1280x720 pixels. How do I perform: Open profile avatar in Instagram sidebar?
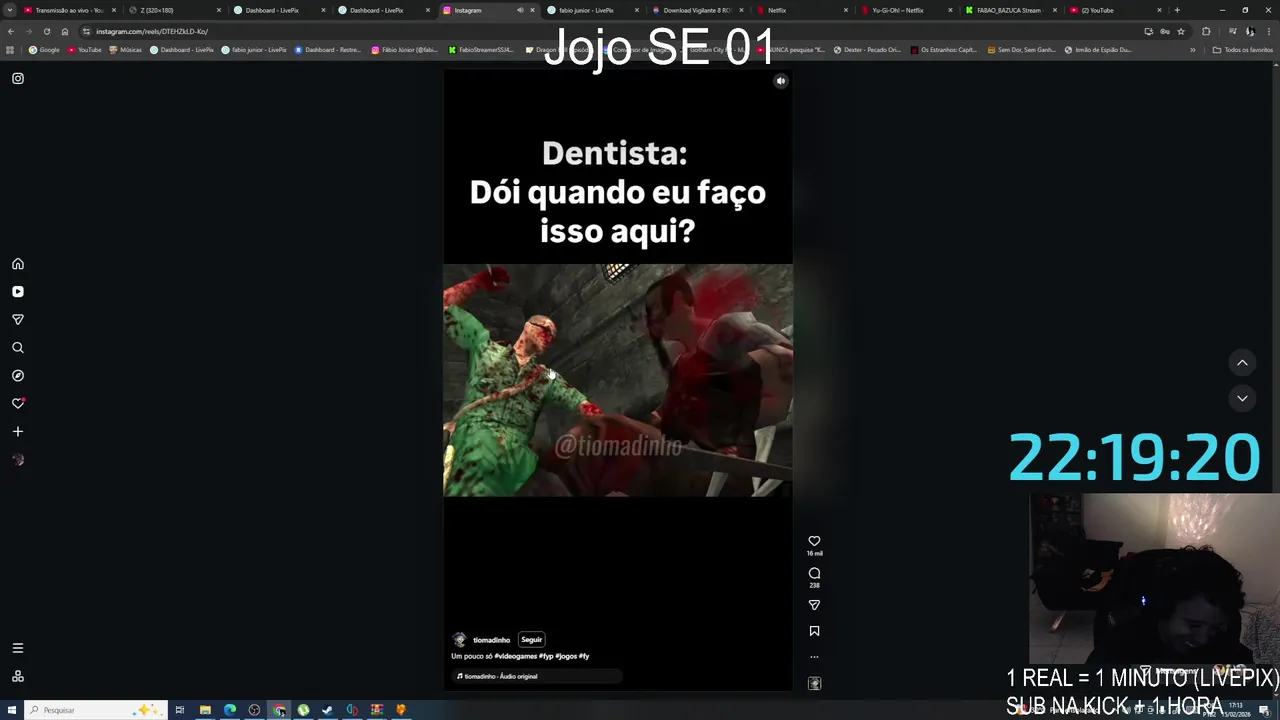pyautogui.click(x=18, y=460)
